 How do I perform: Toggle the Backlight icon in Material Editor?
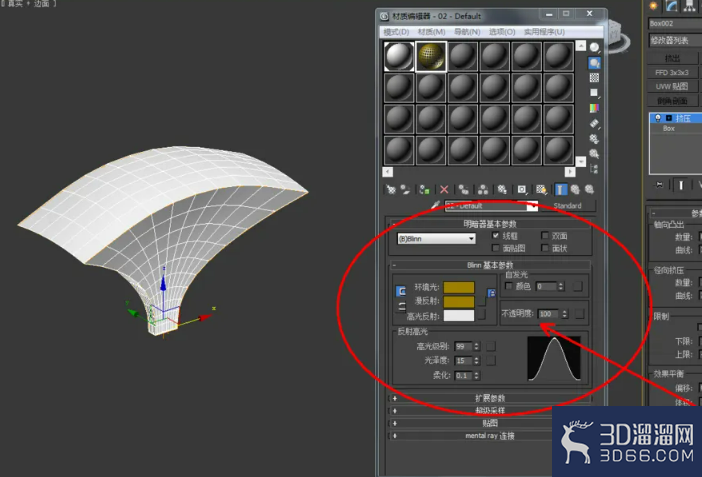tap(594, 63)
